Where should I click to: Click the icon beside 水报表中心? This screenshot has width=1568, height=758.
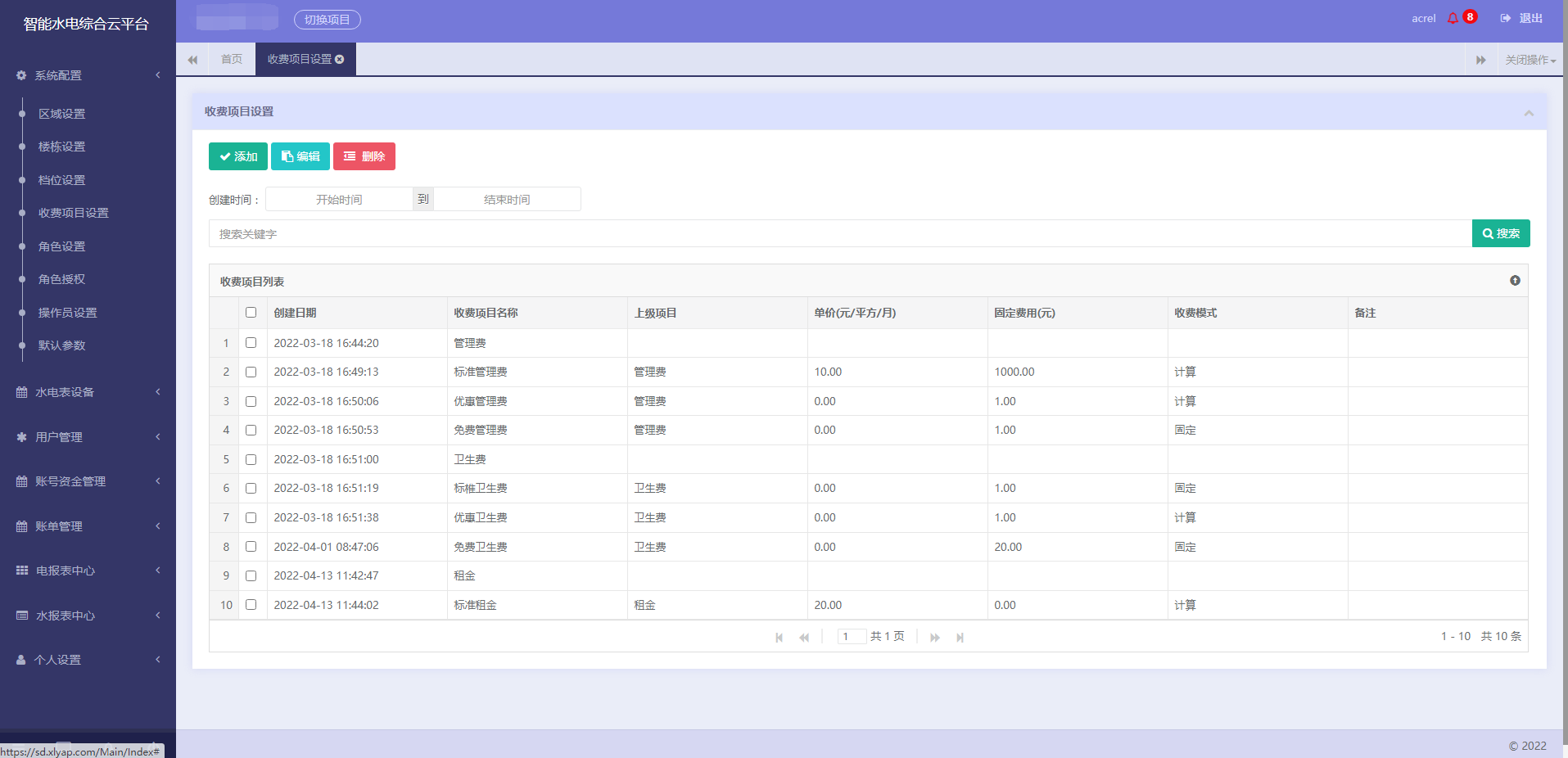[22, 616]
